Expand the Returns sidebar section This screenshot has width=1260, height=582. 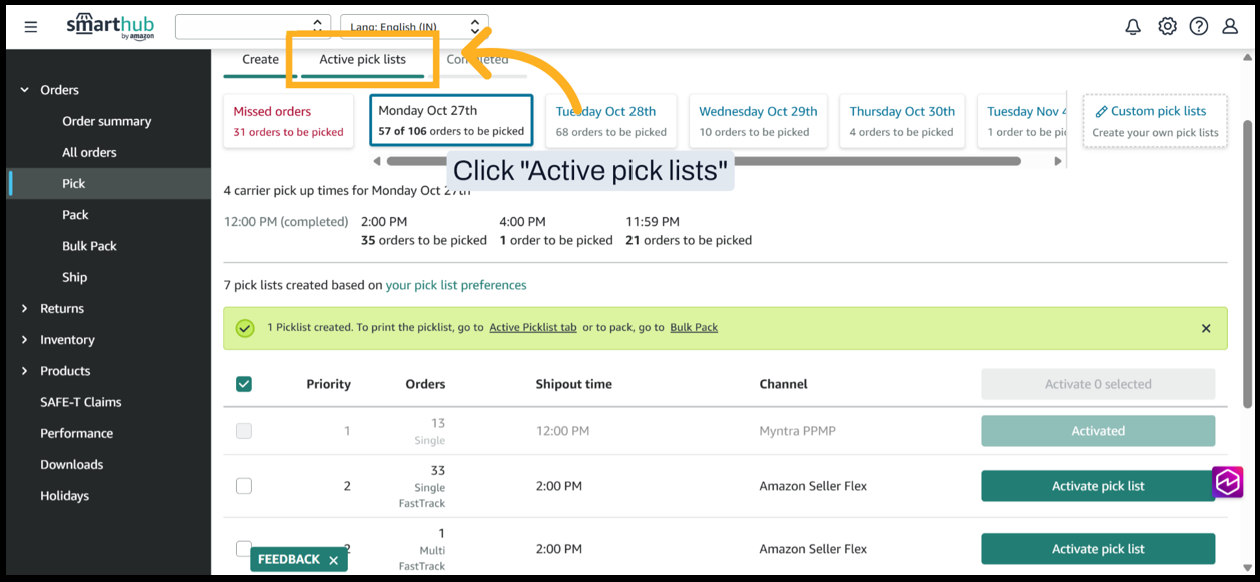[25, 309]
